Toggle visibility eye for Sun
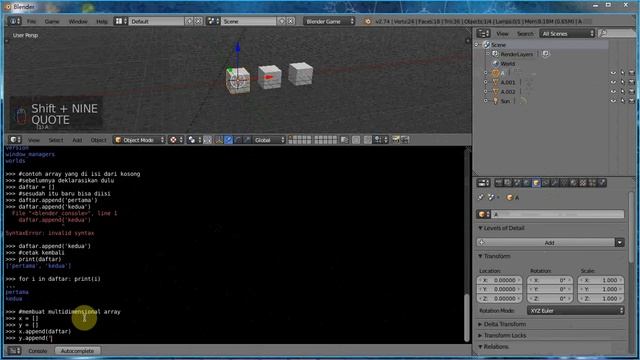This screenshot has height=360, width=640. pos(613,101)
